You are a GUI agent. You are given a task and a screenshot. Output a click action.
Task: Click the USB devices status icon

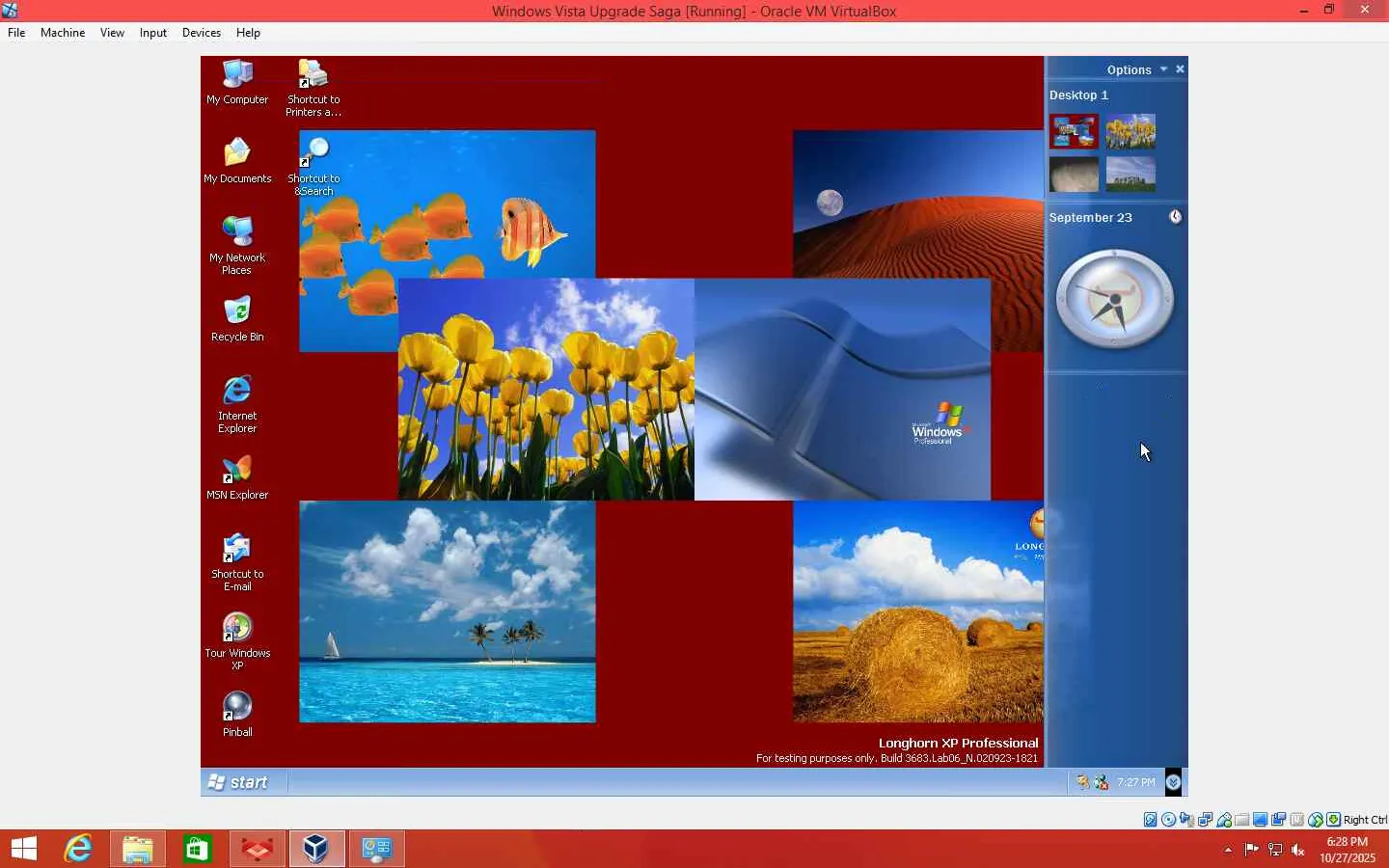(1224, 820)
